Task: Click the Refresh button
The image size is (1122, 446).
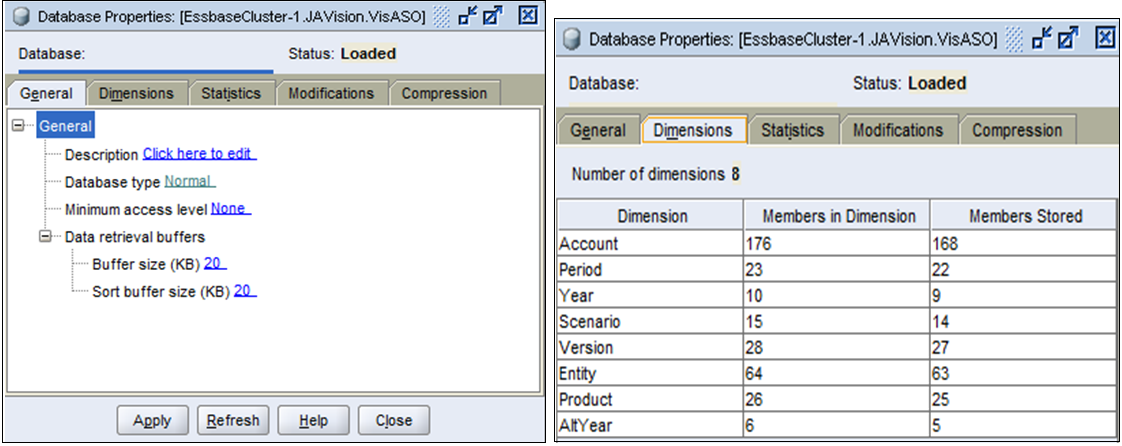Action: 233,420
